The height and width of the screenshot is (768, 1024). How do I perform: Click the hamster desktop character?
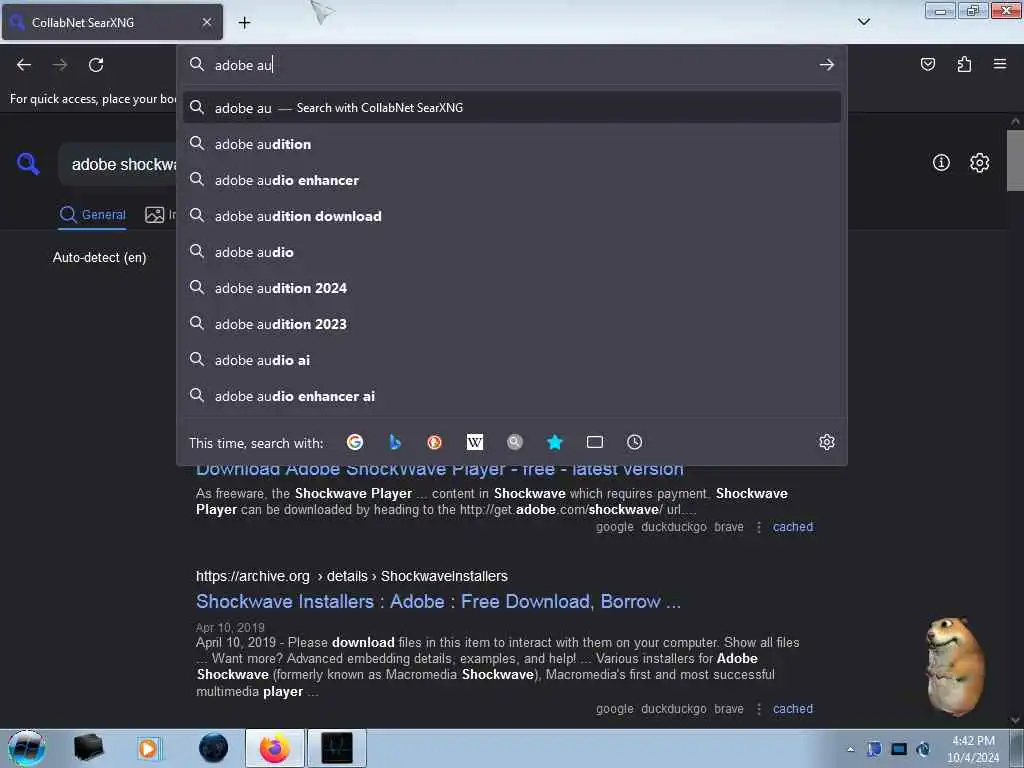point(955,666)
